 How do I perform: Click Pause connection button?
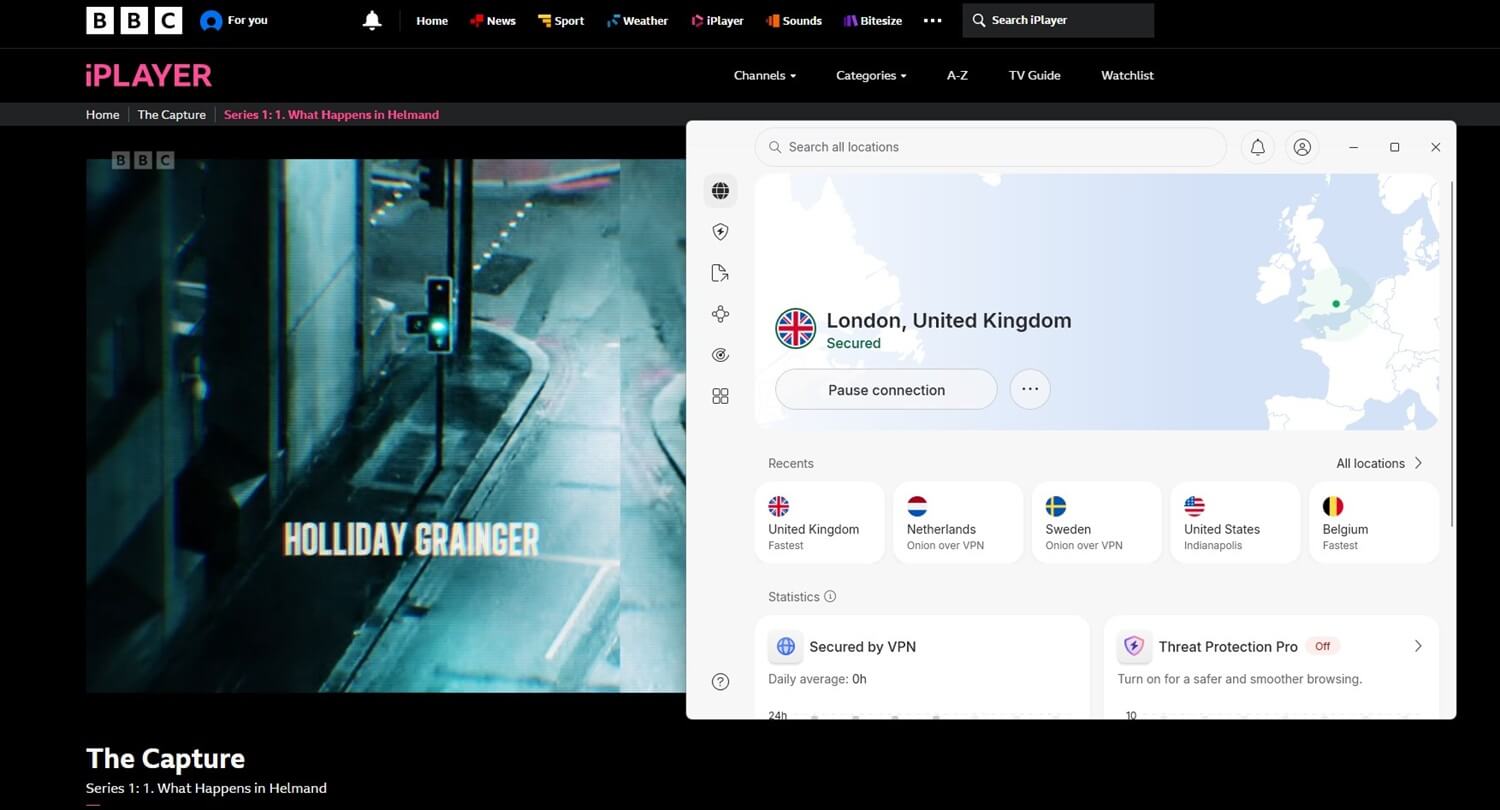(x=886, y=390)
